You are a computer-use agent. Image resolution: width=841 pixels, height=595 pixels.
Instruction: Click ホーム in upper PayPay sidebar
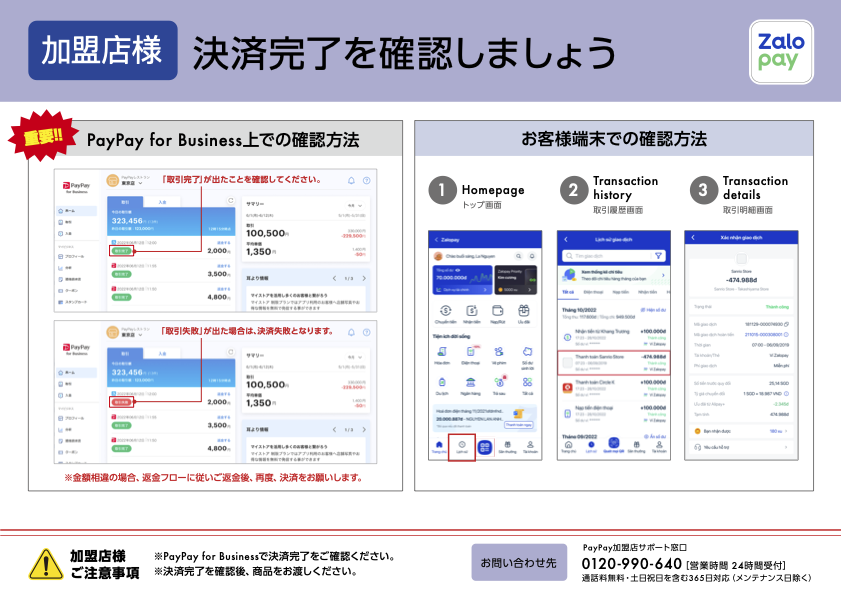tap(77, 211)
